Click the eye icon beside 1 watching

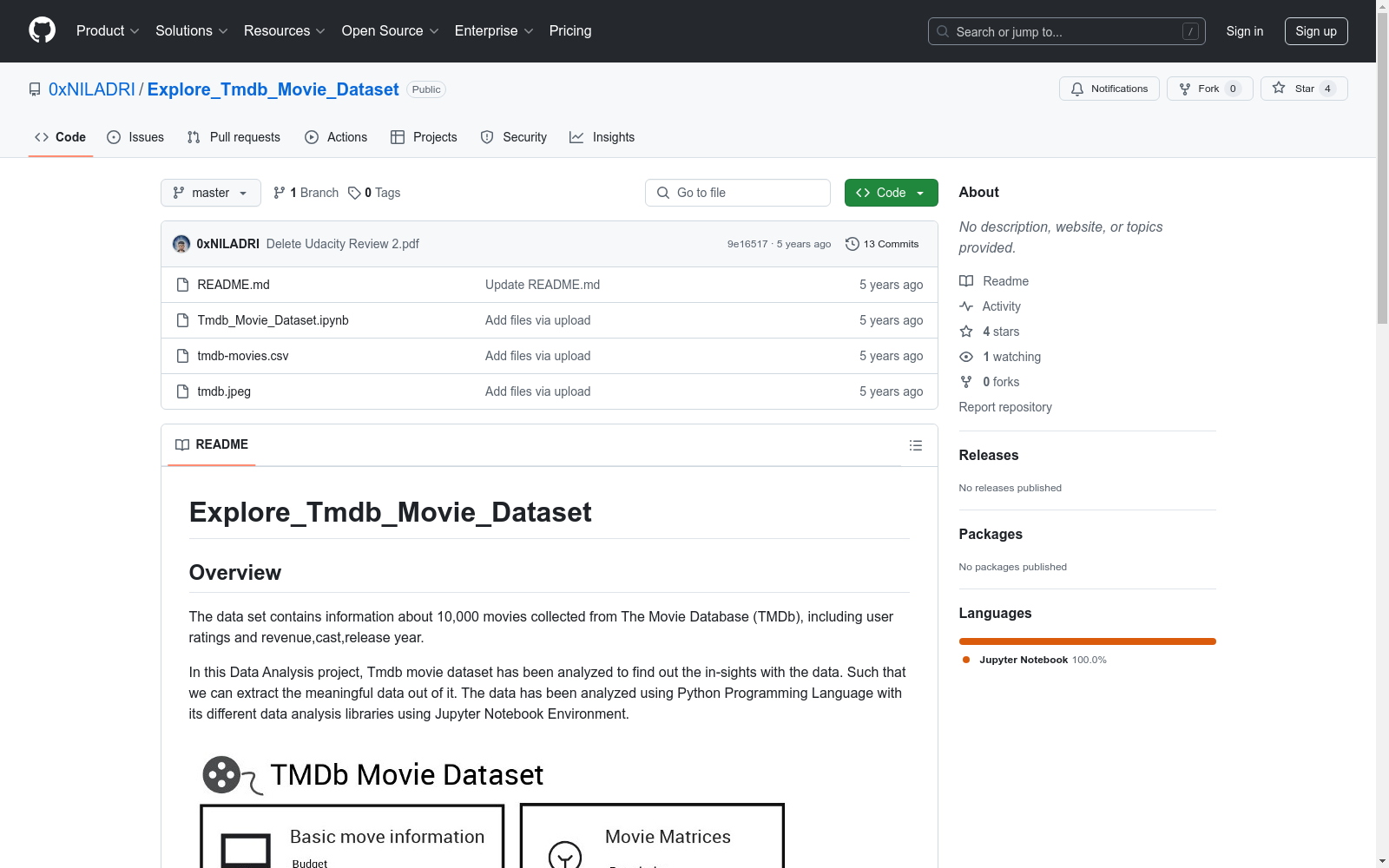coord(966,357)
